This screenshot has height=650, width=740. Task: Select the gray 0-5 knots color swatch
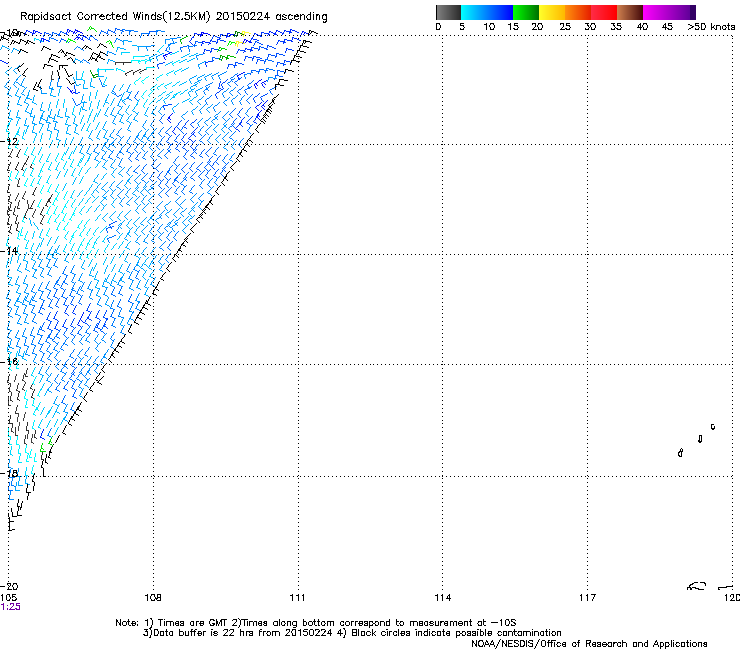[448, 12]
